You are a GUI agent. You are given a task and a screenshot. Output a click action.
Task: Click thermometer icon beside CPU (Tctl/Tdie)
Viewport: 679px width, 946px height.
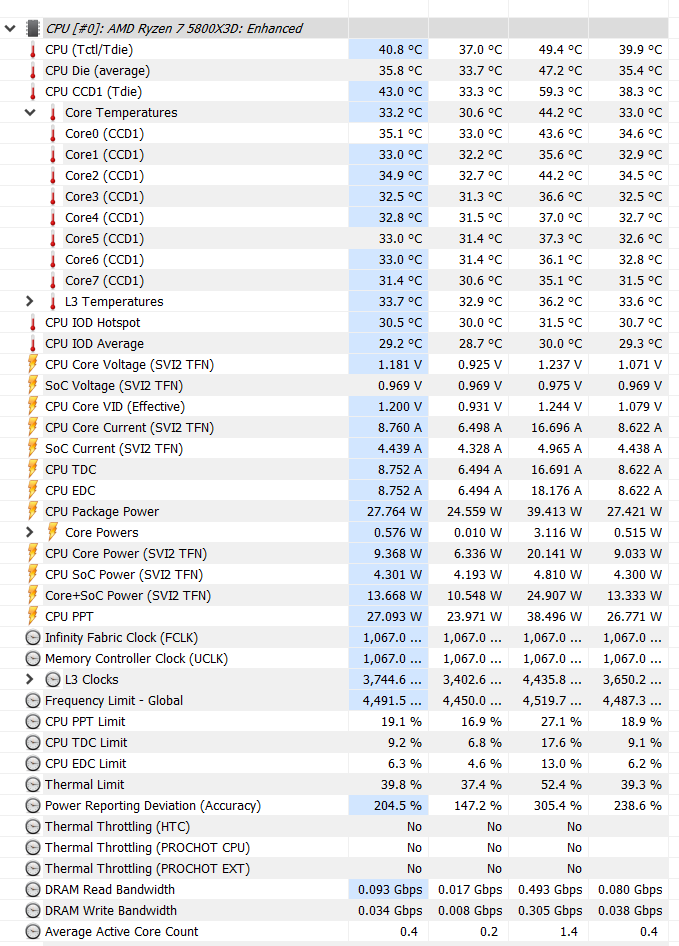pyautogui.click(x=33, y=50)
